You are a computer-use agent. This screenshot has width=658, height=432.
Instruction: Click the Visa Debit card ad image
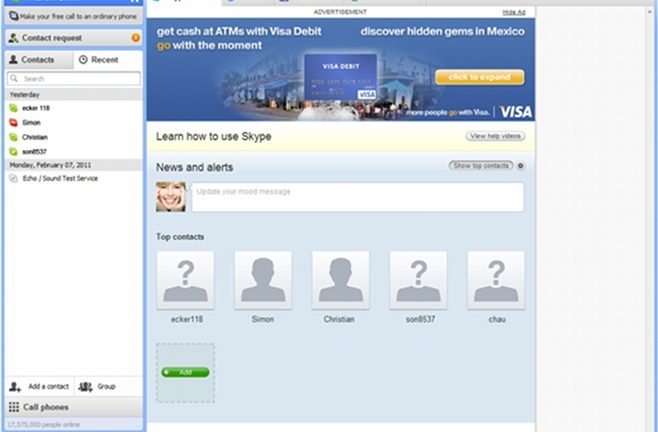(x=341, y=78)
